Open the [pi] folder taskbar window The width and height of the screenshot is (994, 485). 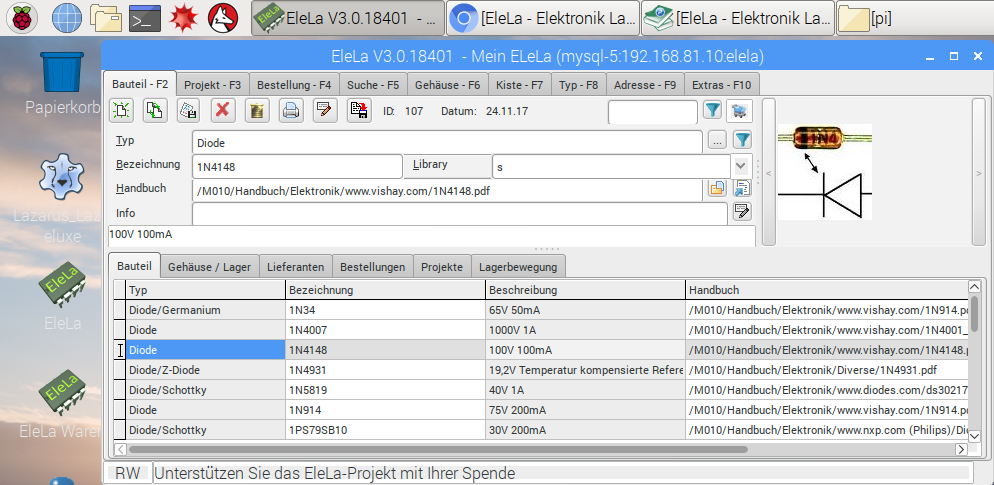[x=914, y=18]
